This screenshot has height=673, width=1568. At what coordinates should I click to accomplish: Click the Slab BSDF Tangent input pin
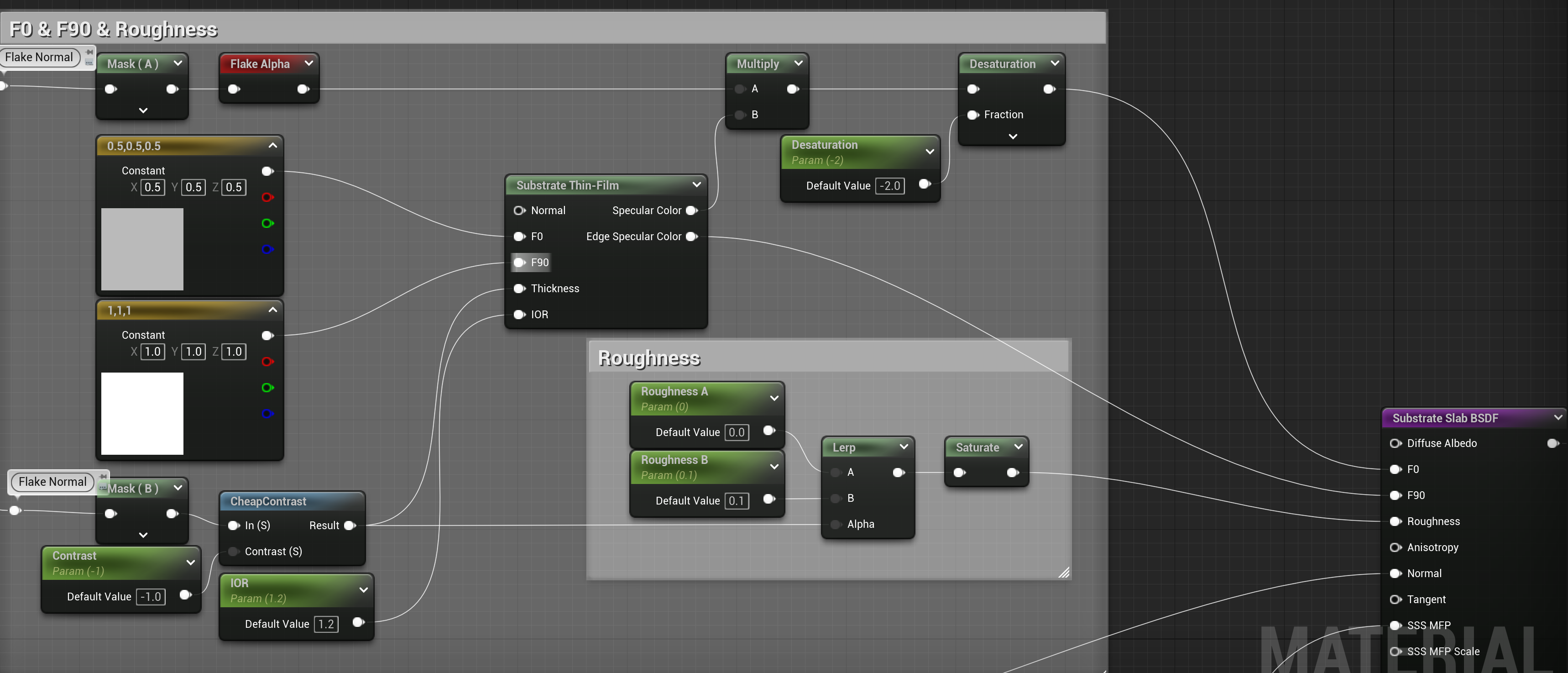point(1396,599)
